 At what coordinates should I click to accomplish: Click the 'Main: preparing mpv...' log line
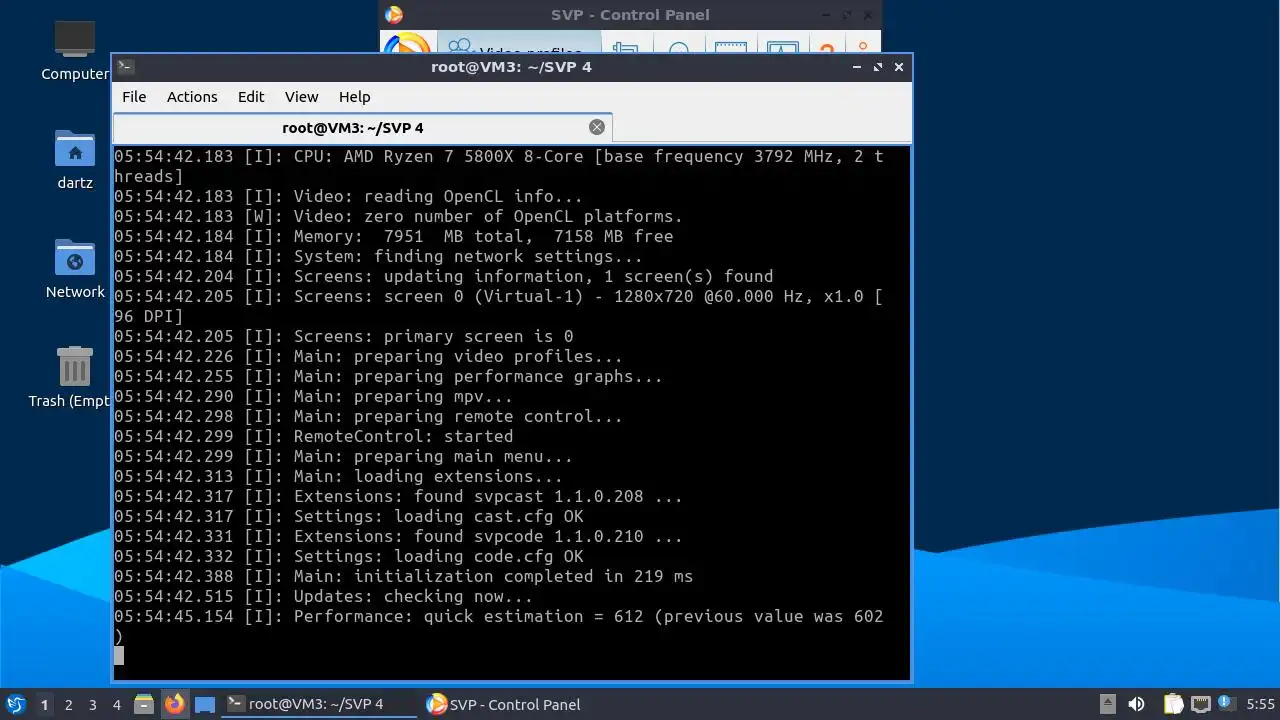313,396
